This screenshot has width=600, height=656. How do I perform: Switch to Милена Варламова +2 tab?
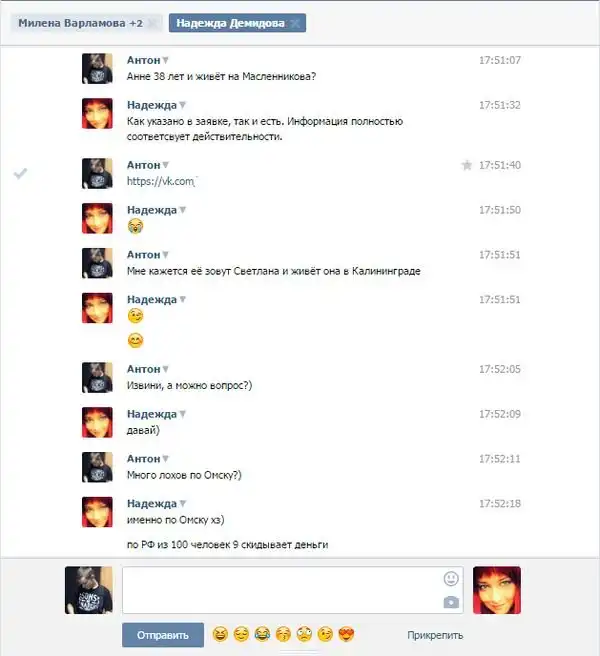point(80,23)
